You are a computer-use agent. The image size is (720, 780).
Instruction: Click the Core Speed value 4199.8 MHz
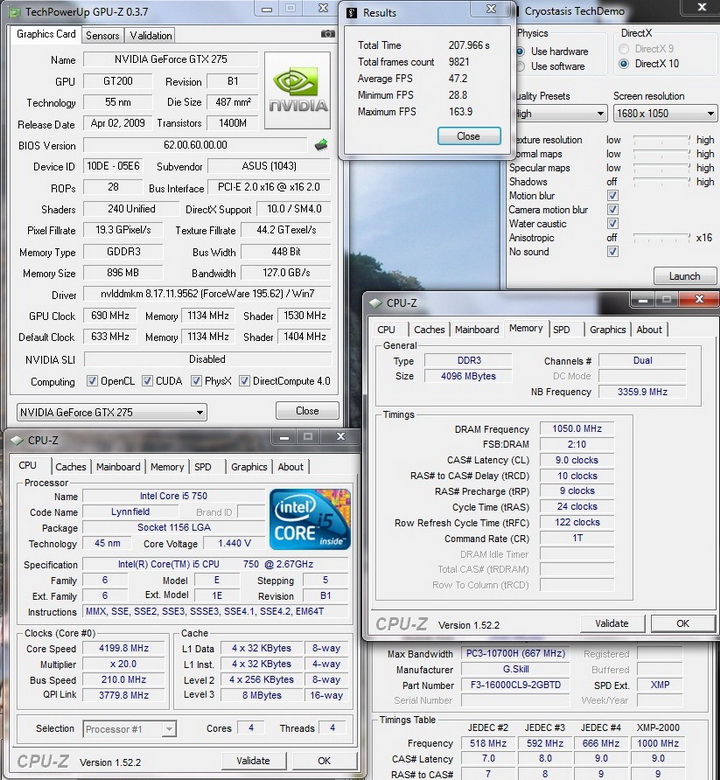point(123,648)
